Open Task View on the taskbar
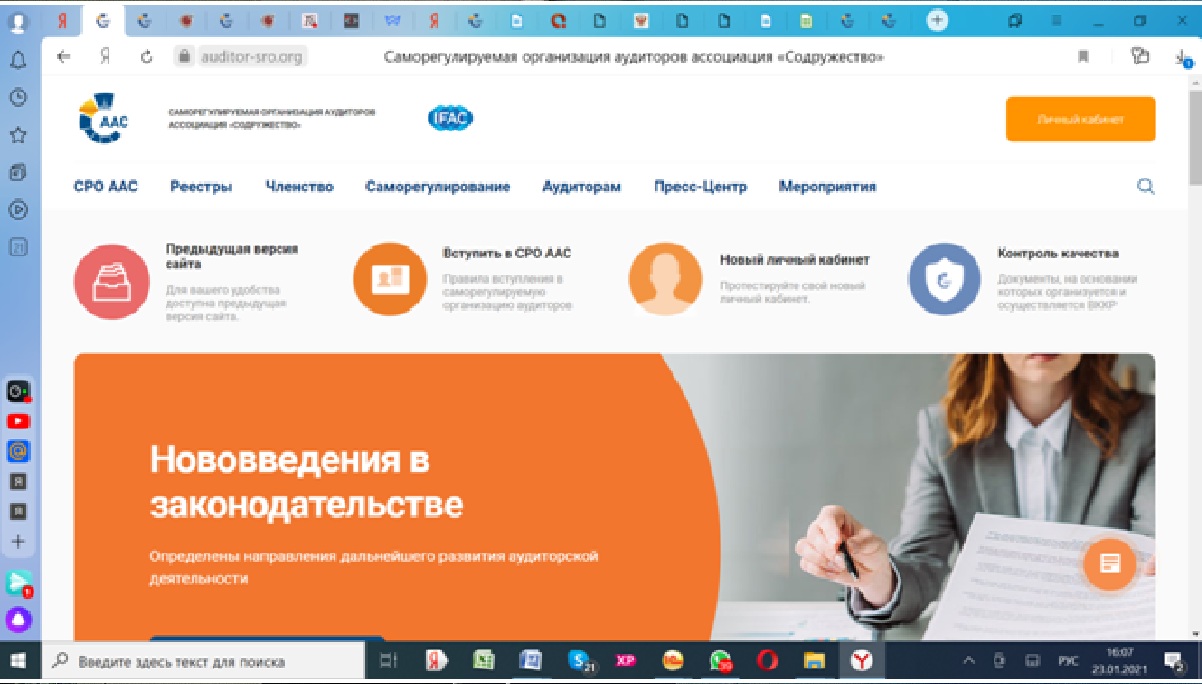This screenshot has height=684, width=1202. 390,661
